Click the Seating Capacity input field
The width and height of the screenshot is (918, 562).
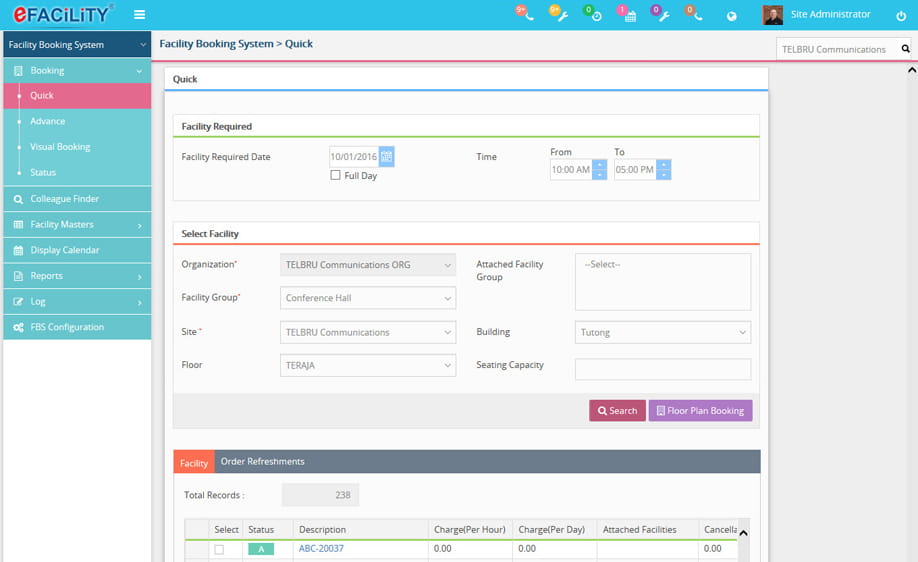point(662,369)
